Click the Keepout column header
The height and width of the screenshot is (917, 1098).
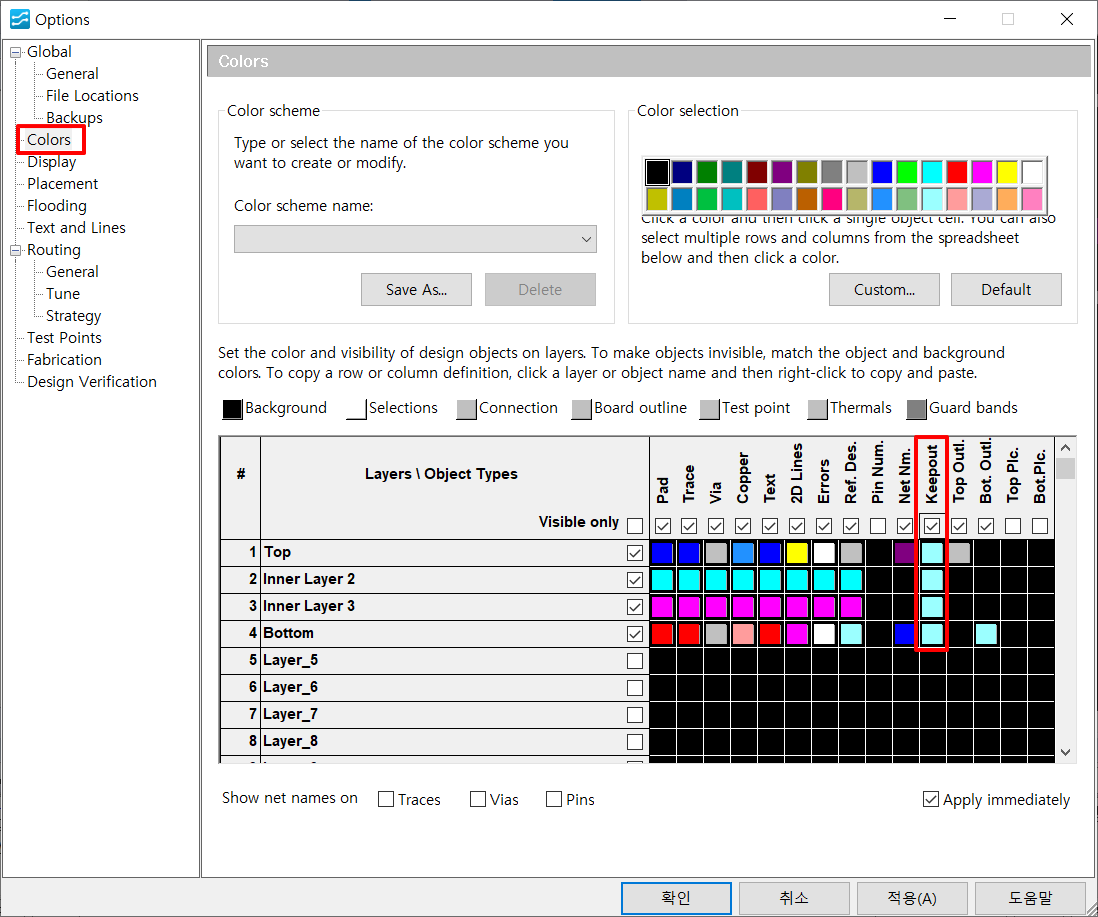pos(932,473)
